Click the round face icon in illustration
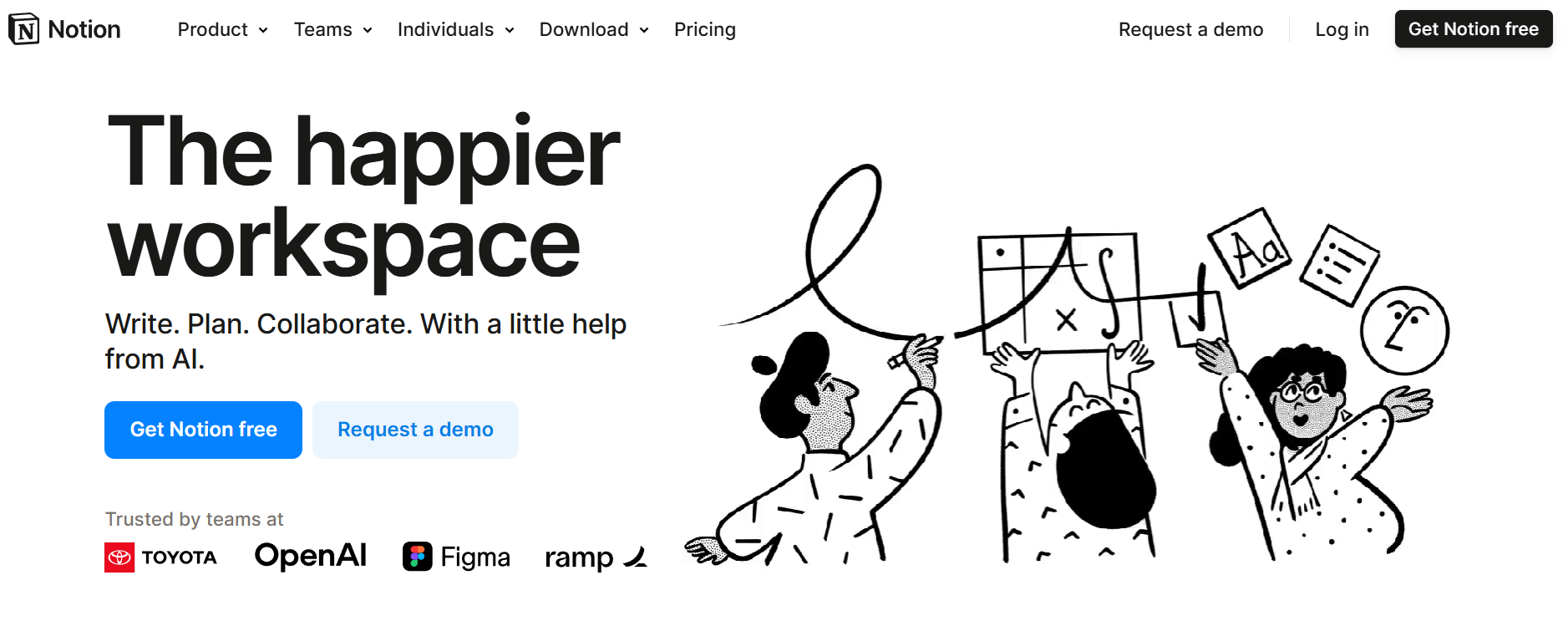Image resolution: width=1568 pixels, height=621 pixels. pos(1404,330)
